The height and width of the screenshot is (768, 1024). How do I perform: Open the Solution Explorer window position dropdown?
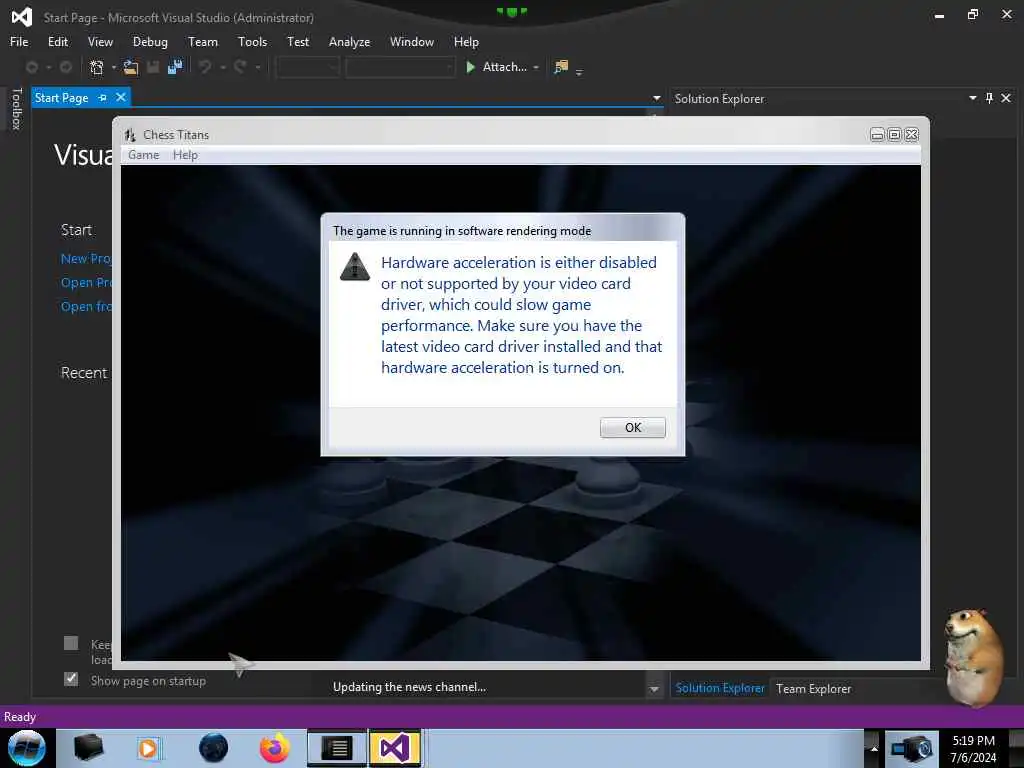coord(972,98)
